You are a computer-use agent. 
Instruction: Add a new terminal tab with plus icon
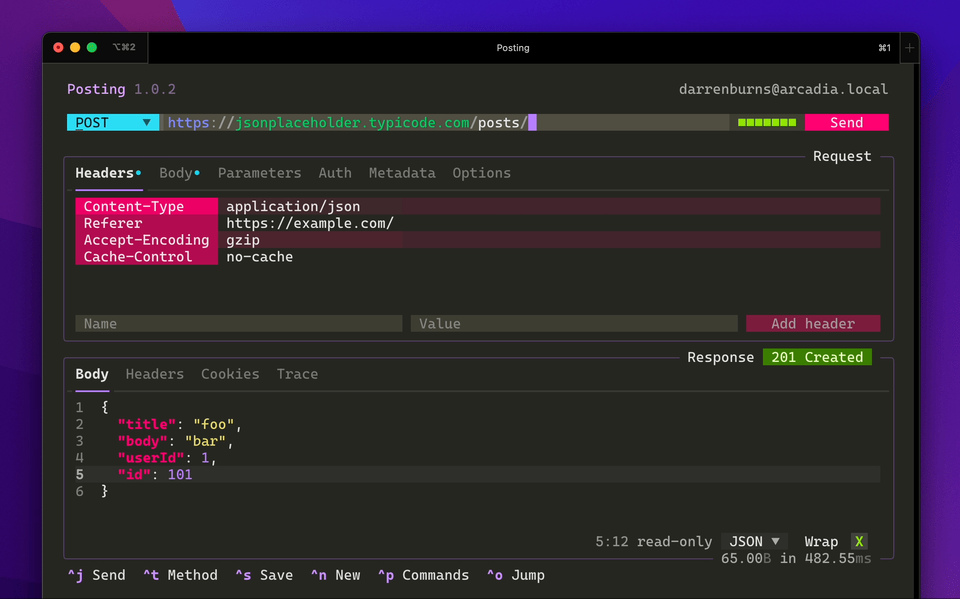910,48
